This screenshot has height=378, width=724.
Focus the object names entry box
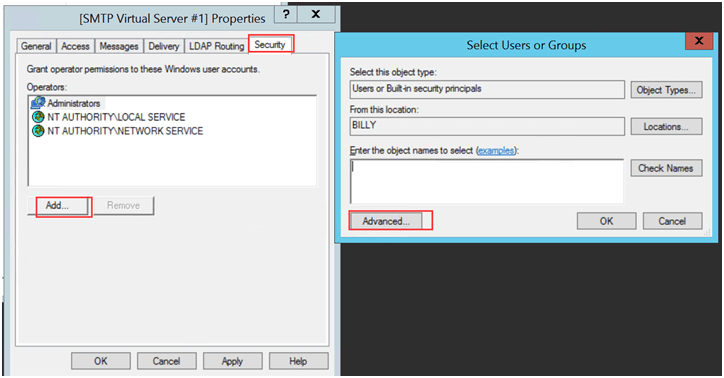[x=487, y=181]
